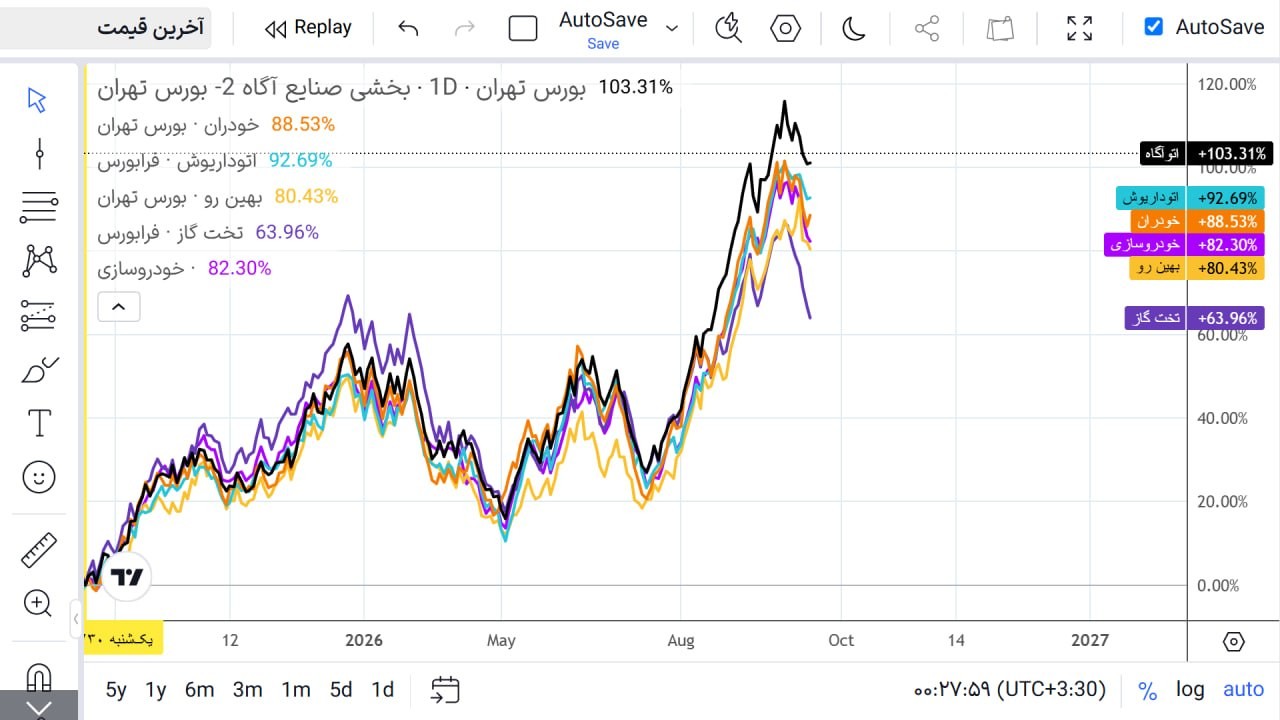Open the layout dropdown chevron beside Save

[x=672, y=28]
